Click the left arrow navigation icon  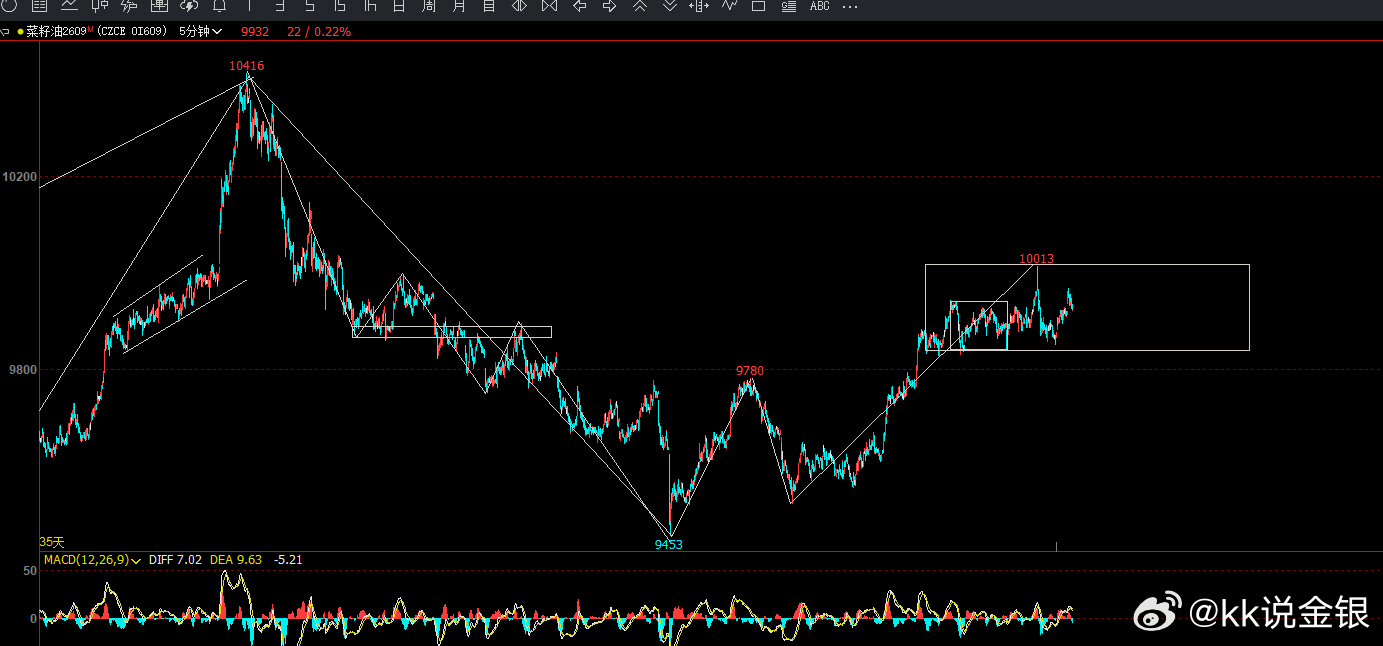(579, 6)
